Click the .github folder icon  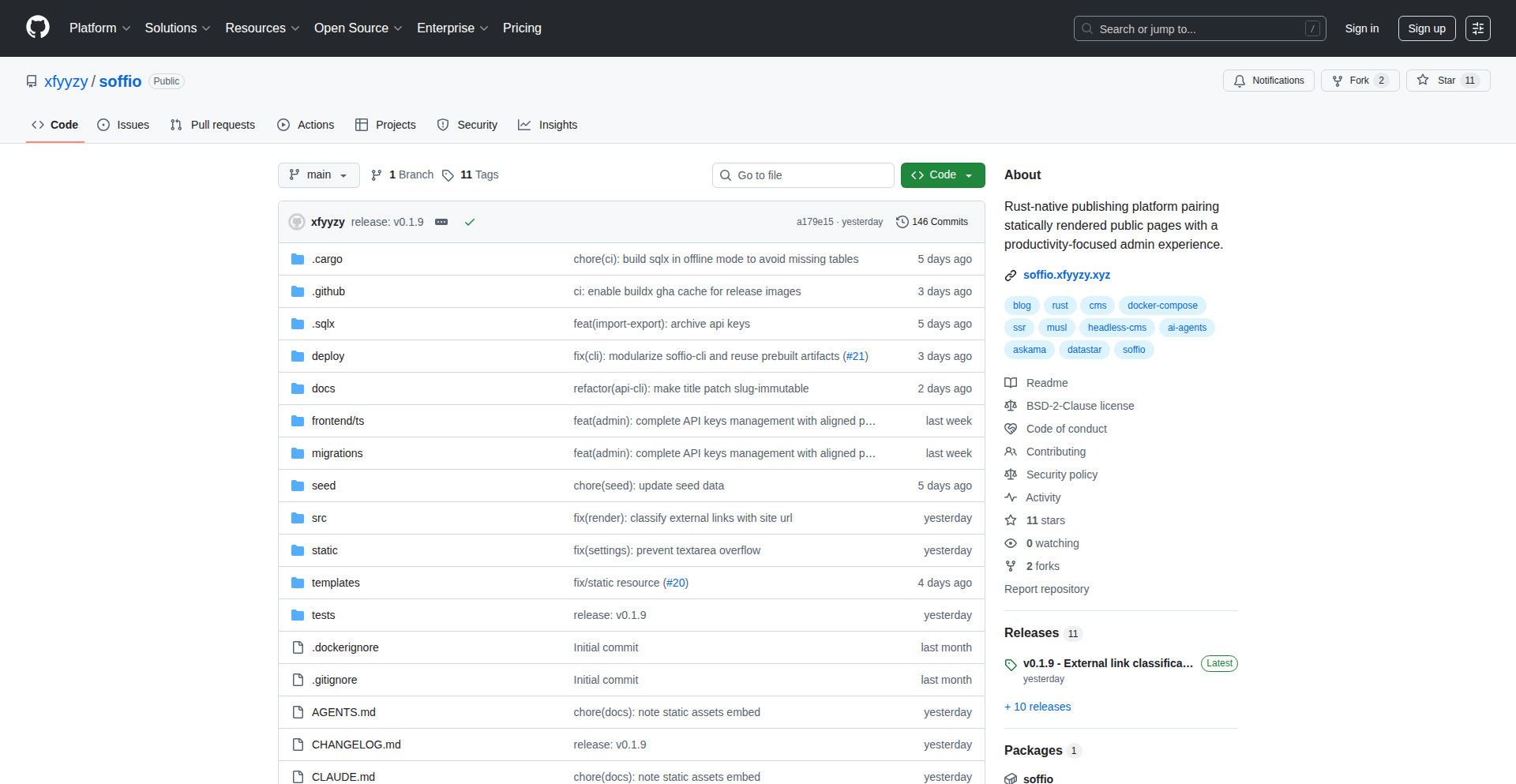point(298,291)
